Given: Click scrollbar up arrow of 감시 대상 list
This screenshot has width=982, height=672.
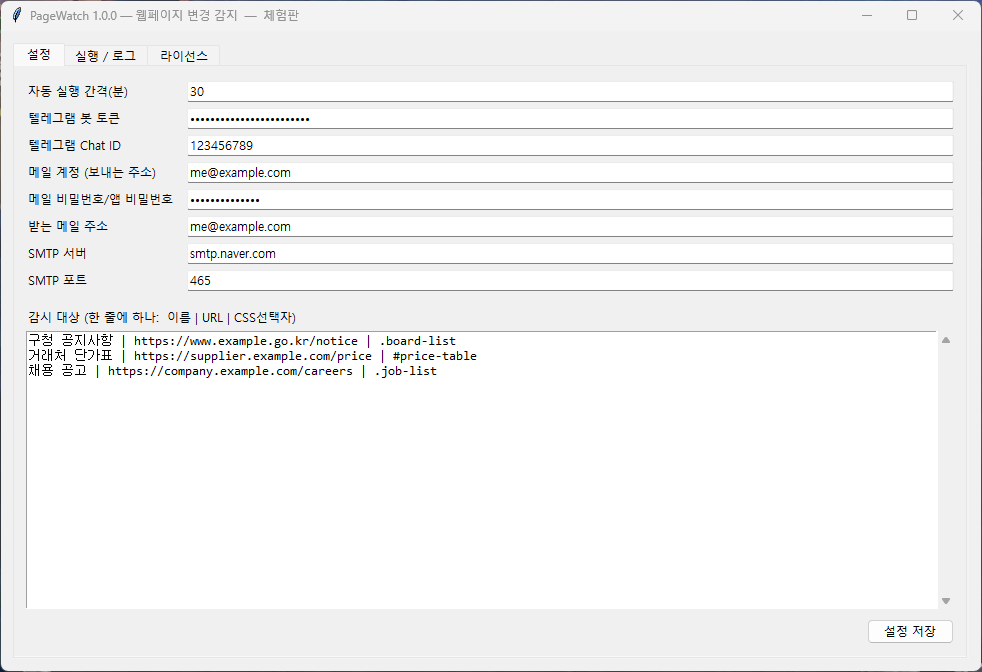Looking at the screenshot, I should click(x=946, y=340).
